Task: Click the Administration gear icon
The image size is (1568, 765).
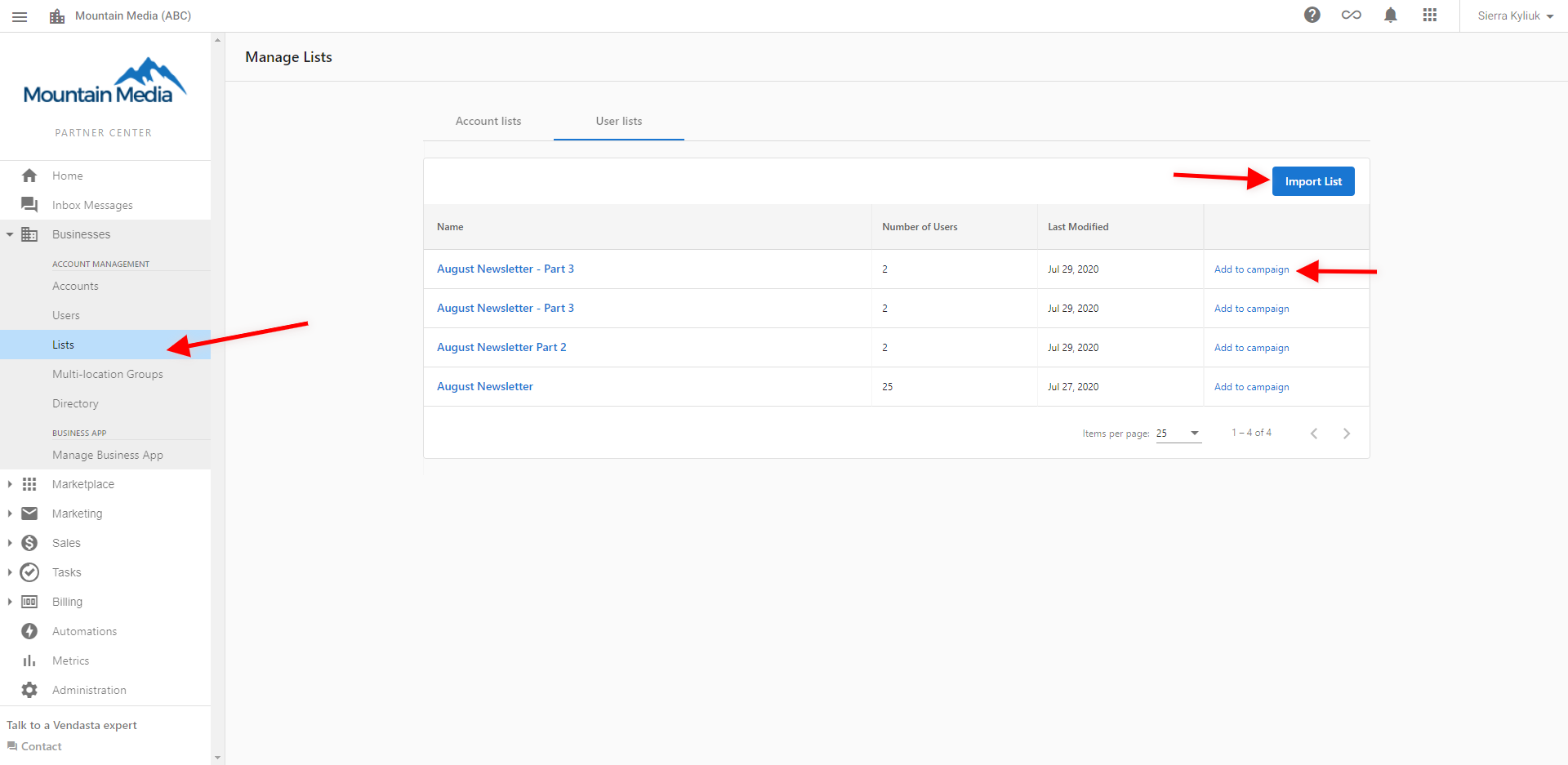Action: pos(29,690)
